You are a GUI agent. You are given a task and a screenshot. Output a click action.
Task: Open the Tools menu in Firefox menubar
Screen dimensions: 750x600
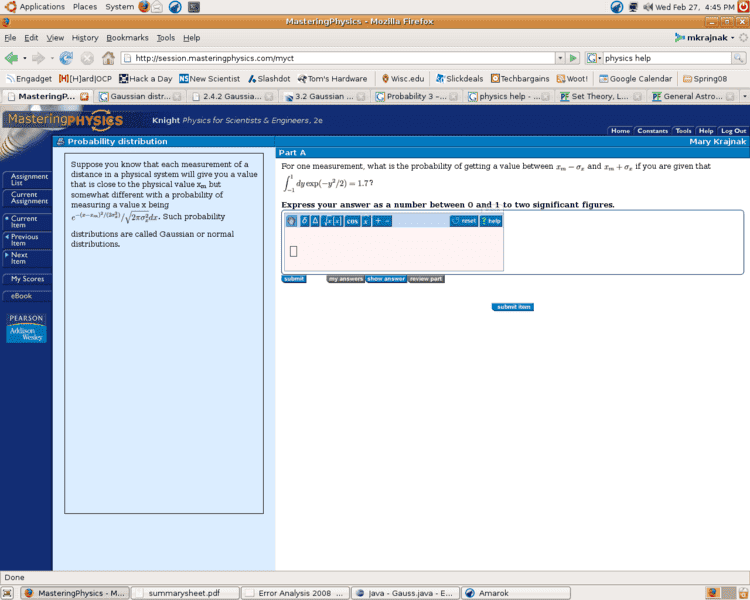coord(165,38)
